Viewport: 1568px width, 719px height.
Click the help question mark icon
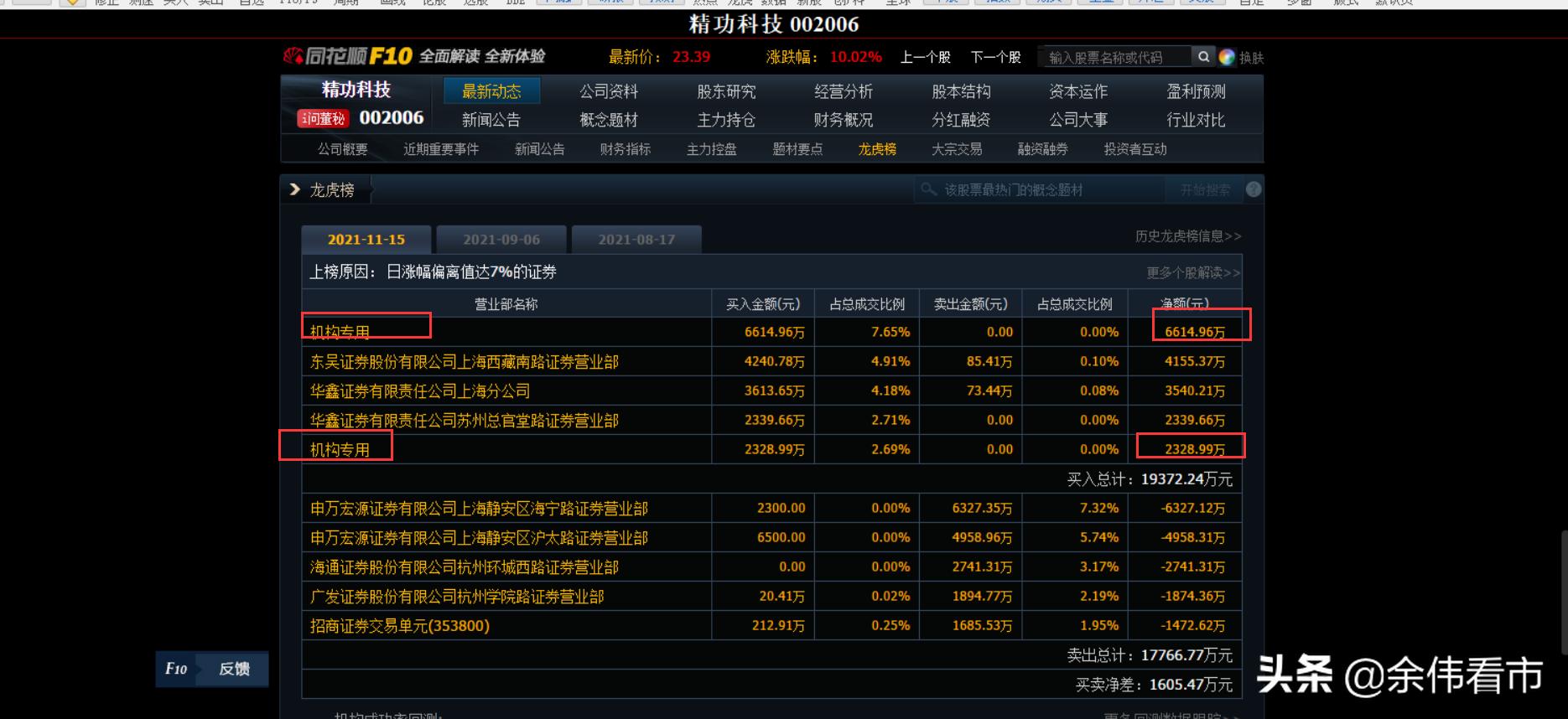(1254, 189)
